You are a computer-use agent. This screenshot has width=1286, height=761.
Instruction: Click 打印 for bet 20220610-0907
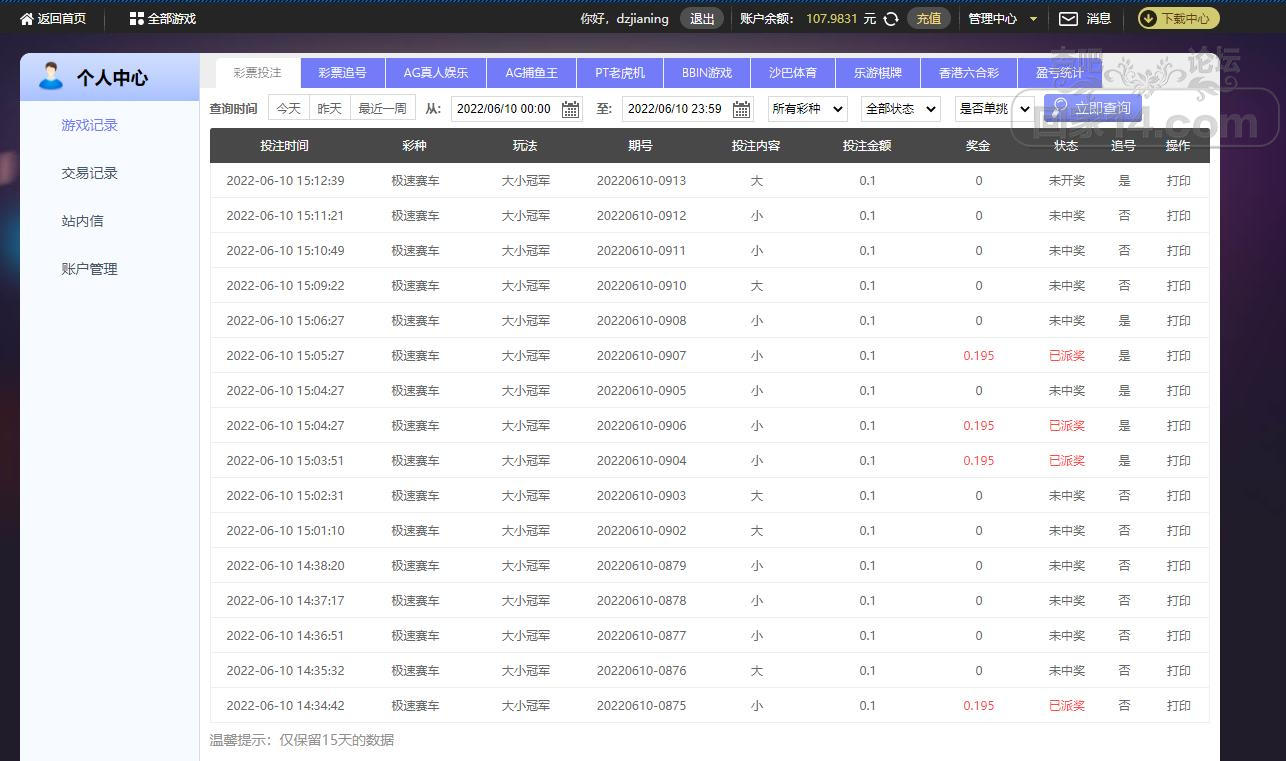[x=1178, y=356]
